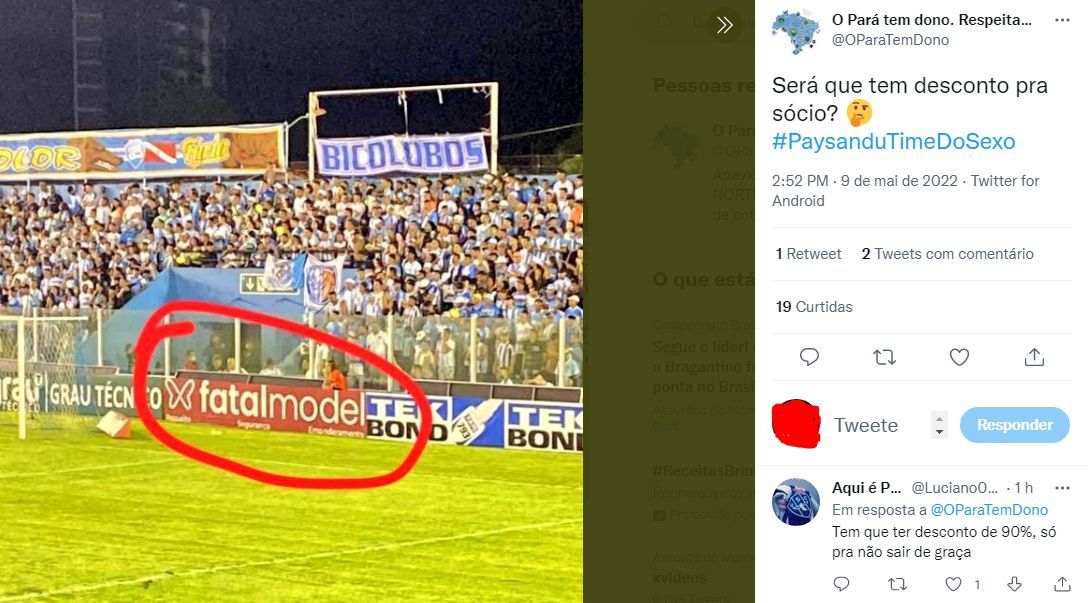The image size is (1088, 603).
Task: Reply to the main tweet using comment icon
Action: tap(809, 357)
